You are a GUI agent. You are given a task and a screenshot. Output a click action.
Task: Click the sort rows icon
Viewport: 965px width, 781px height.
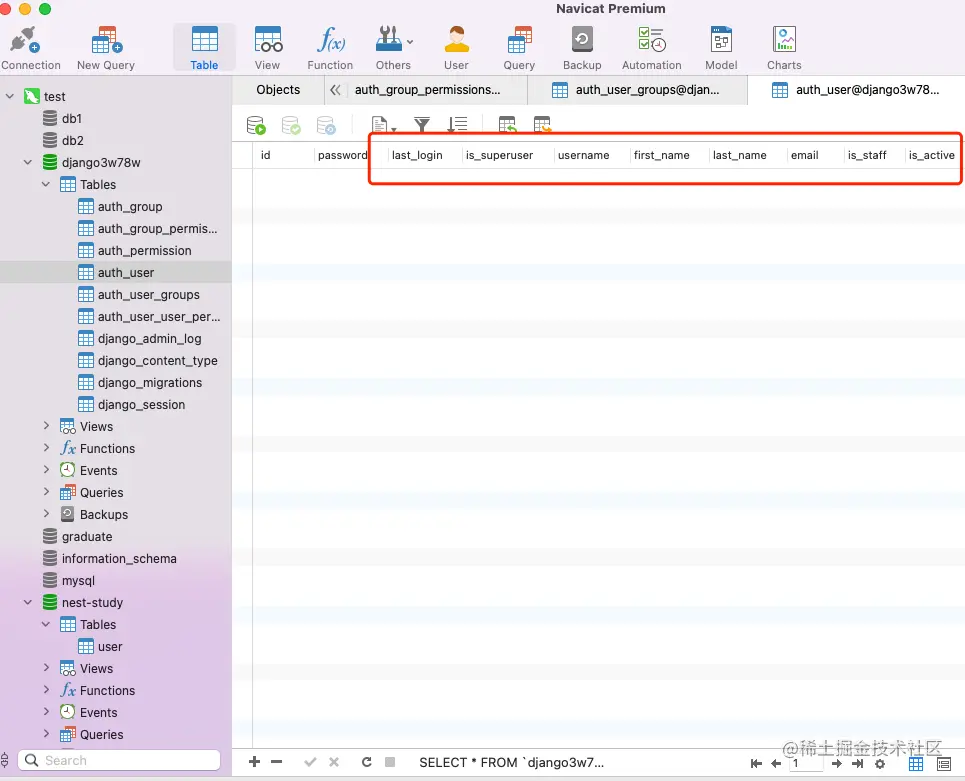pos(457,125)
